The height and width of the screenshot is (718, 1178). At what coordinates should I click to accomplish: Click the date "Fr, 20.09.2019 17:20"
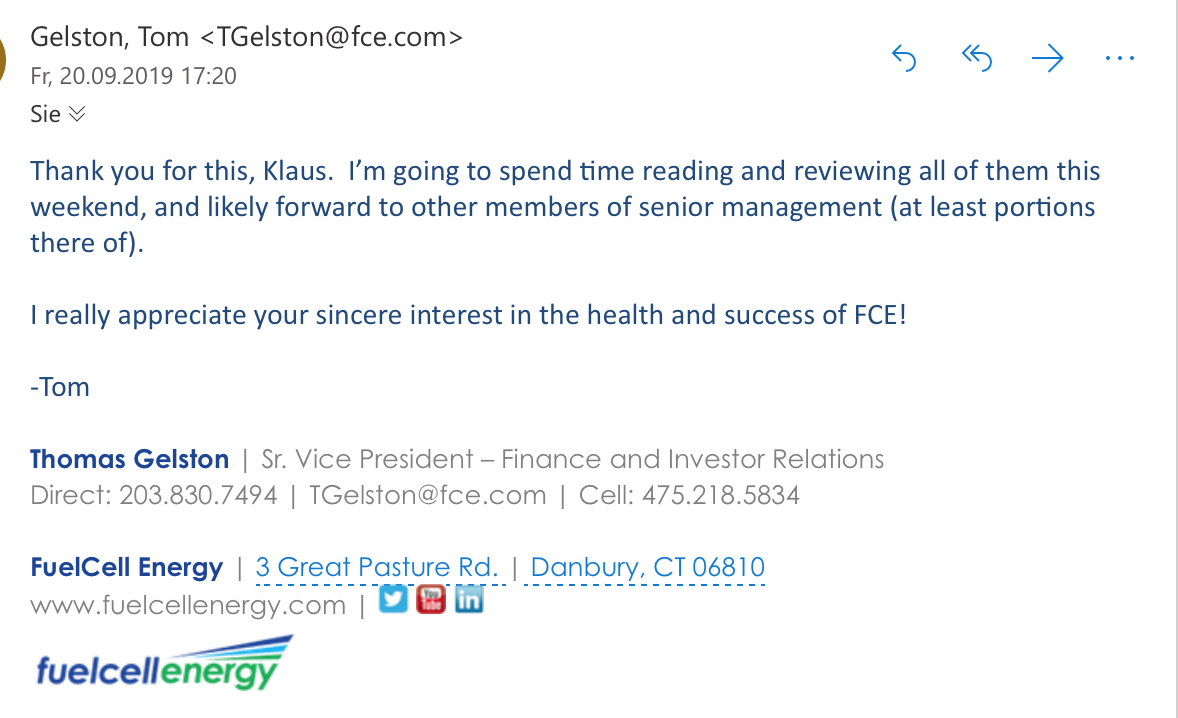(134, 76)
